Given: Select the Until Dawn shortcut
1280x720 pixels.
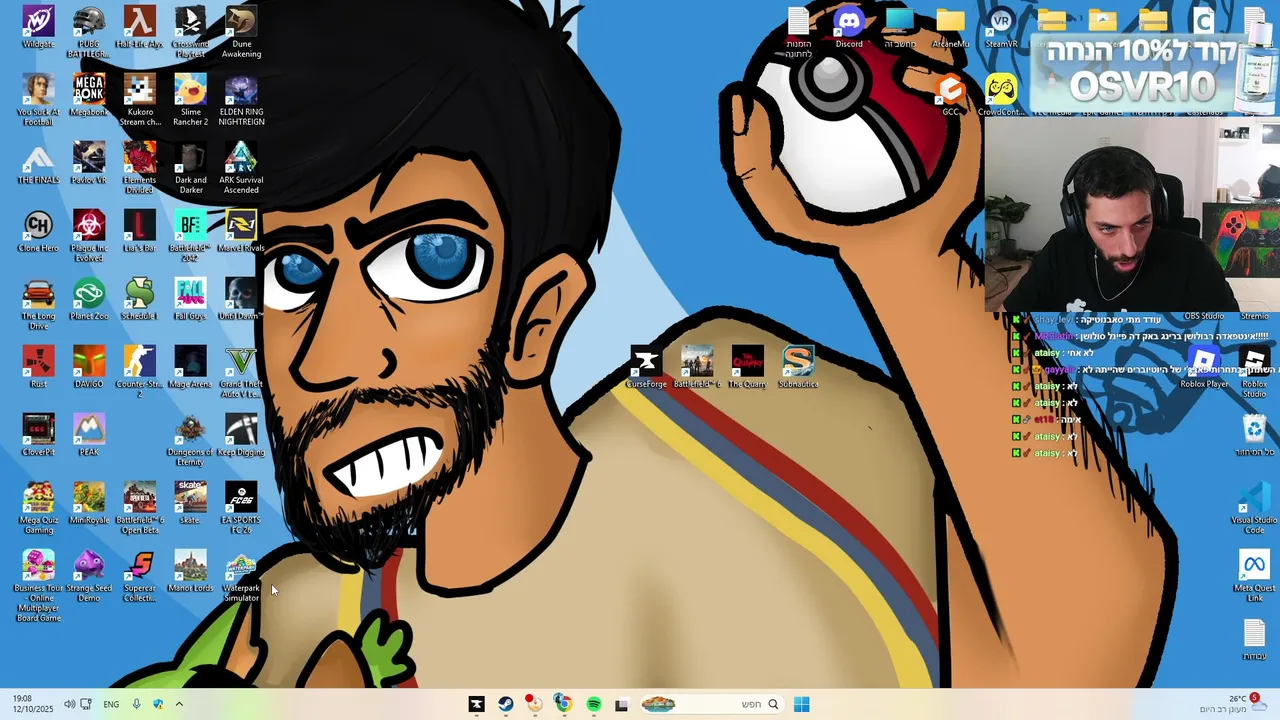Looking at the screenshot, I should [241, 299].
